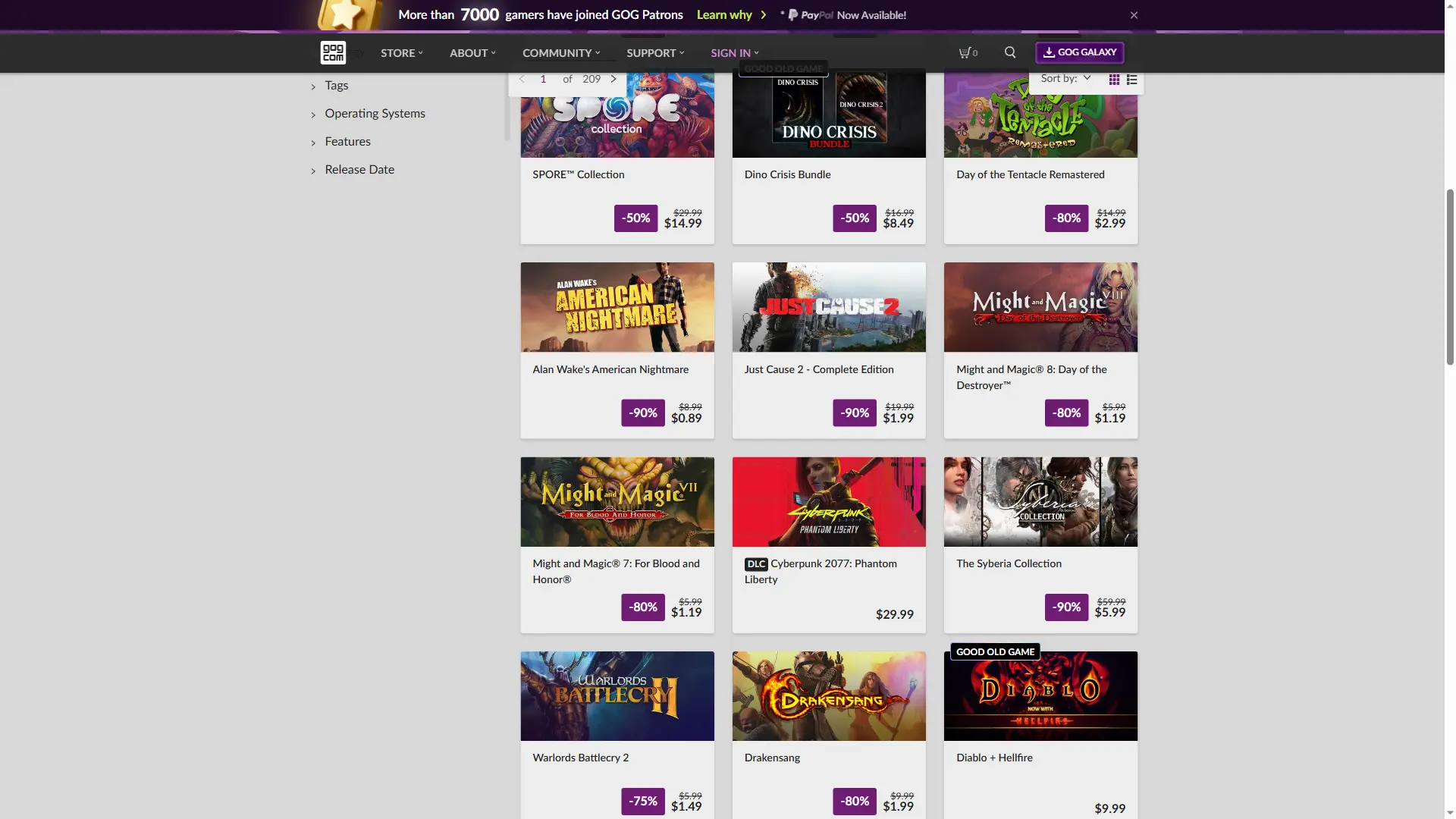The width and height of the screenshot is (1456, 819).
Task: Click the GOG Galaxy download button
Action: [x=1079, y=52]
